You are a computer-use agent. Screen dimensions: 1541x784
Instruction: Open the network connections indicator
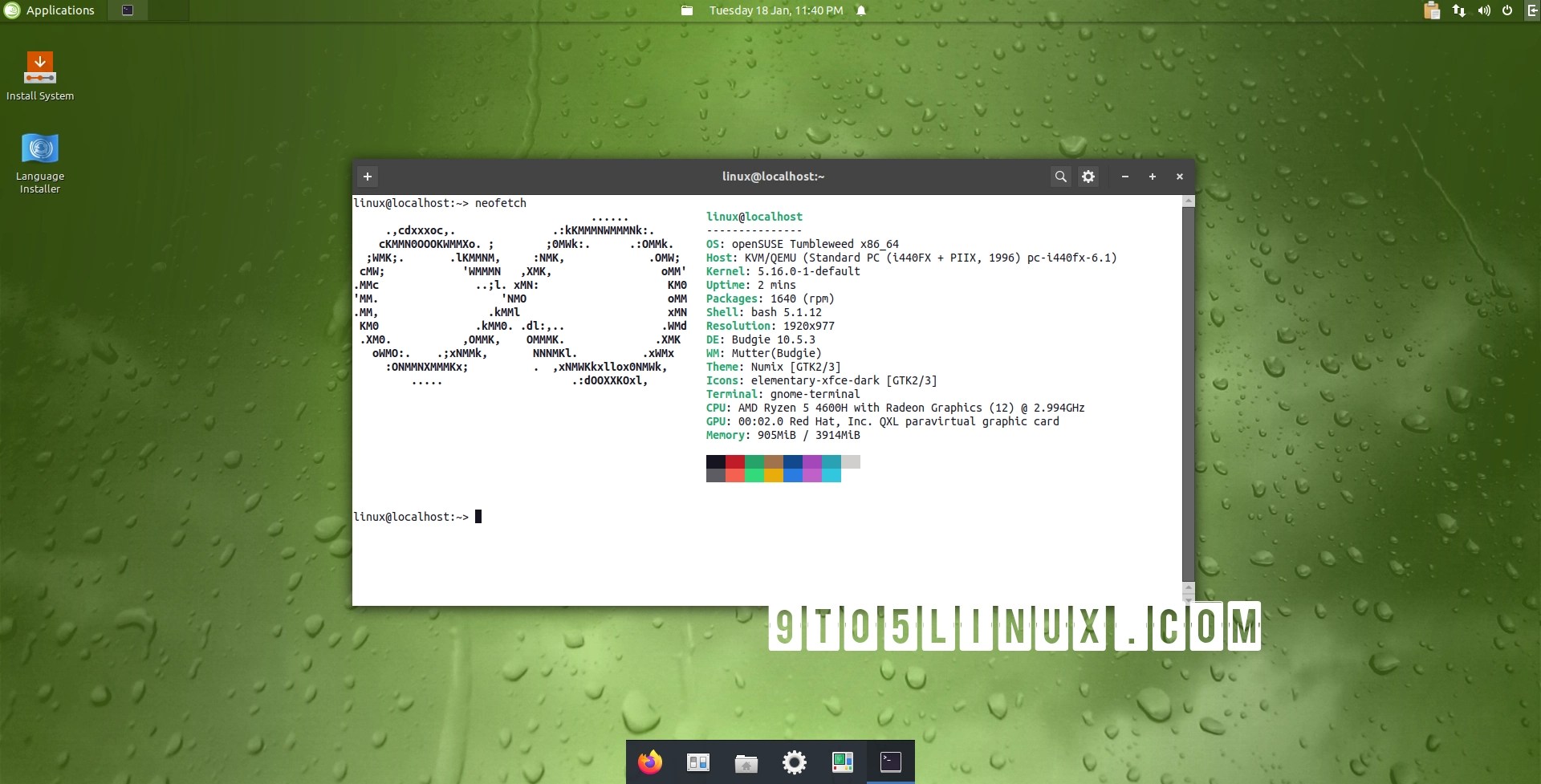pyautogui.click(x=1459, y=10)
